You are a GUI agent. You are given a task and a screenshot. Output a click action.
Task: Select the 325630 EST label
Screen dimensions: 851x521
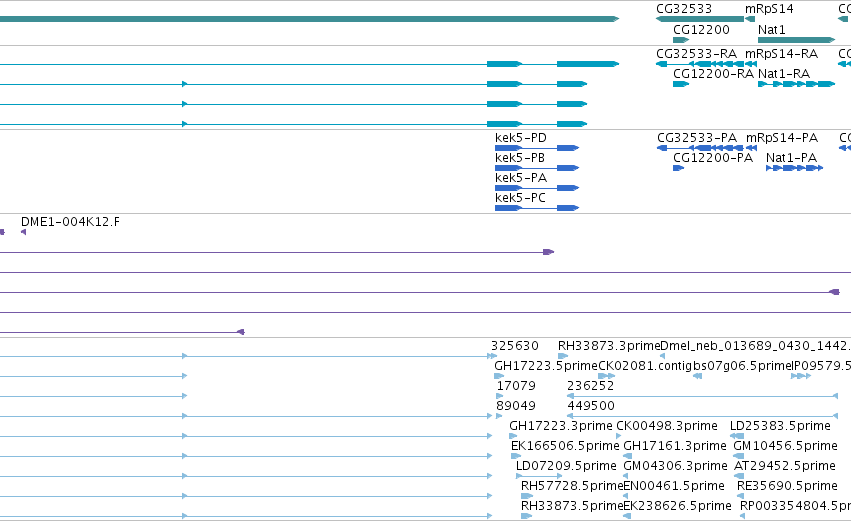click(x=515, y=346)
